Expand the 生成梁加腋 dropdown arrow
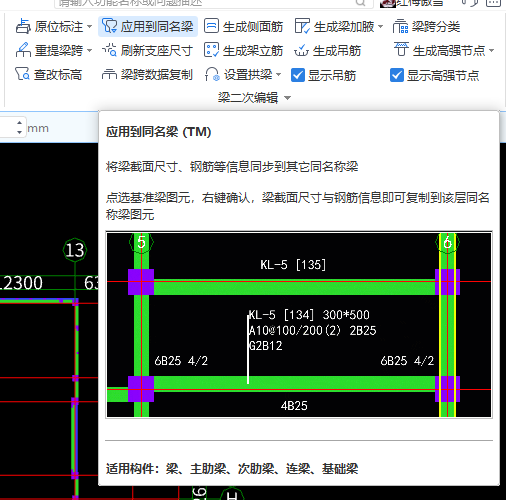This screenshot has width=506, height=500. click(x=381, y=26)
